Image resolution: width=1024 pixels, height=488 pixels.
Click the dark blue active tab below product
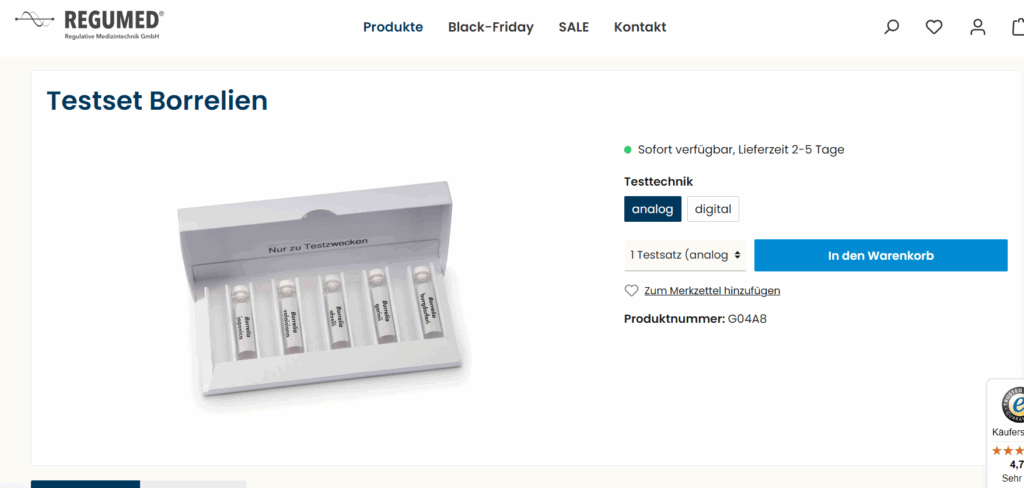coord(85,484)
